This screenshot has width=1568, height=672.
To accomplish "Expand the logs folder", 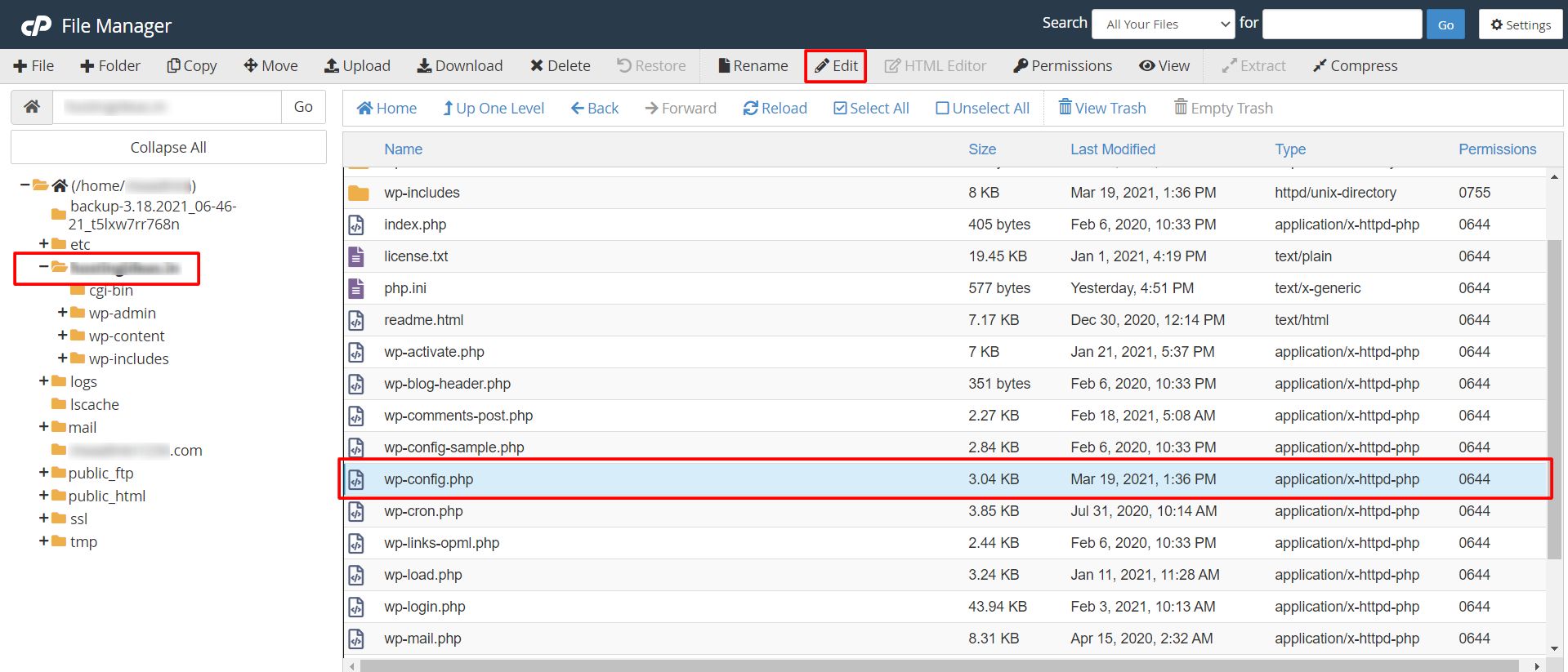I will [x=43, y=381].
